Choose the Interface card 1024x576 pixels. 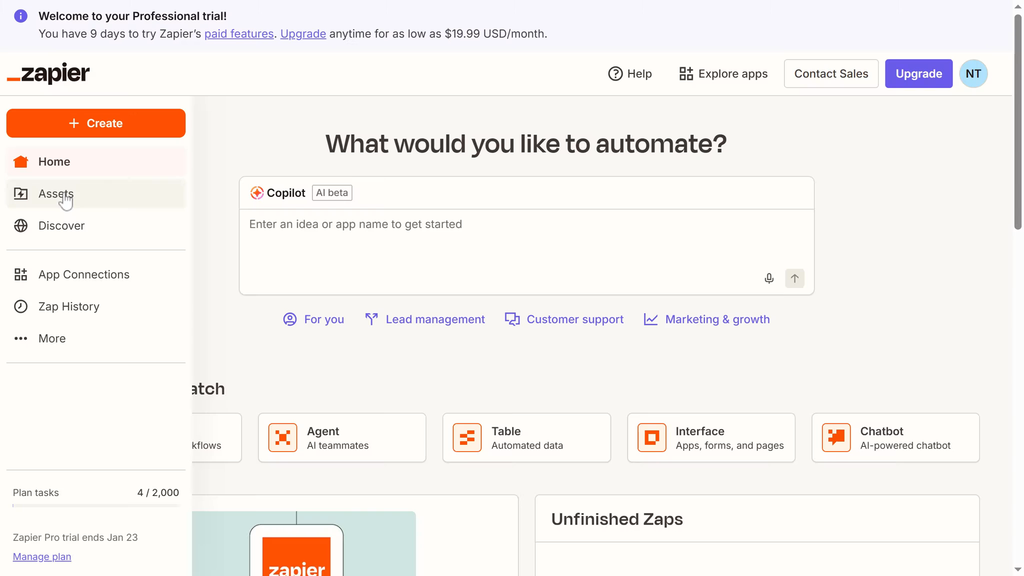tap(711, 438)
